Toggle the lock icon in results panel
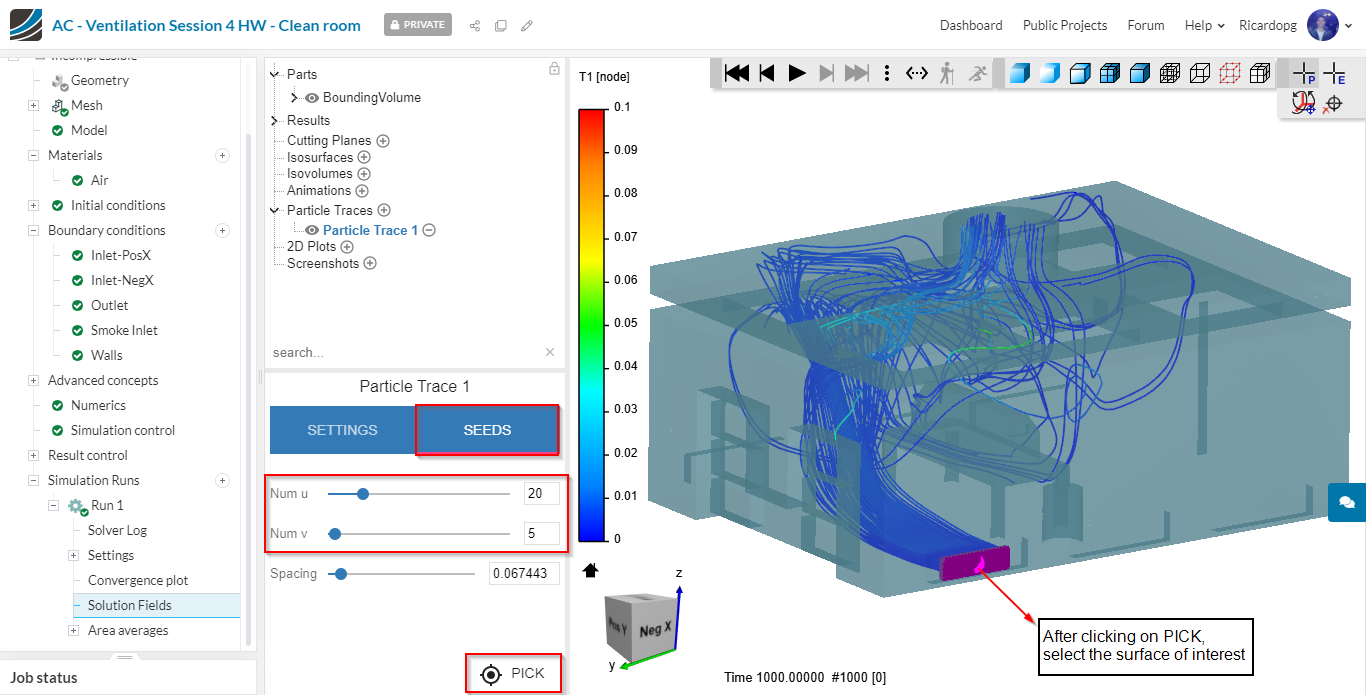Screen dimensions: 1366x695 (x=554, y=69)
